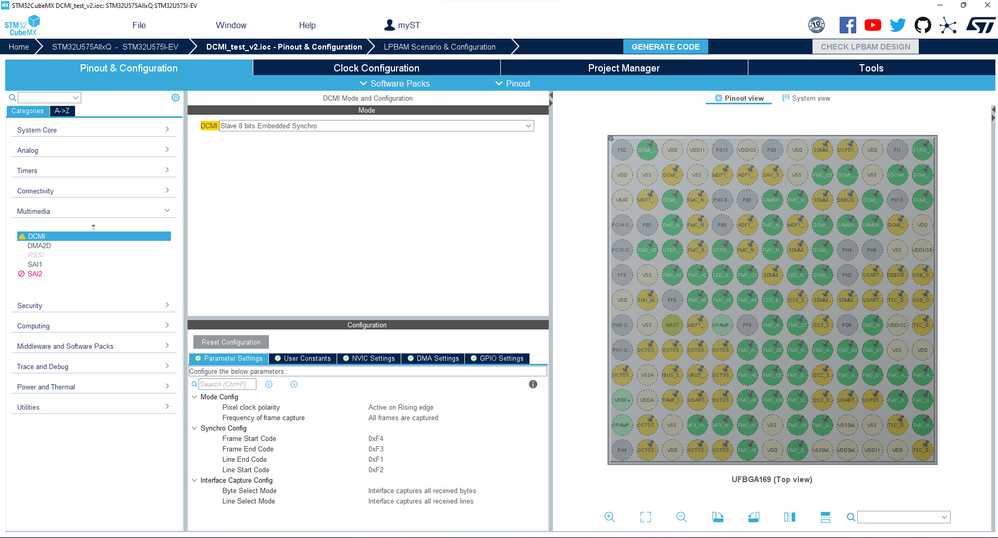Open the ST Facebook page icon
The height and width of the screenshot is (538, 998).
coord(847,25)
